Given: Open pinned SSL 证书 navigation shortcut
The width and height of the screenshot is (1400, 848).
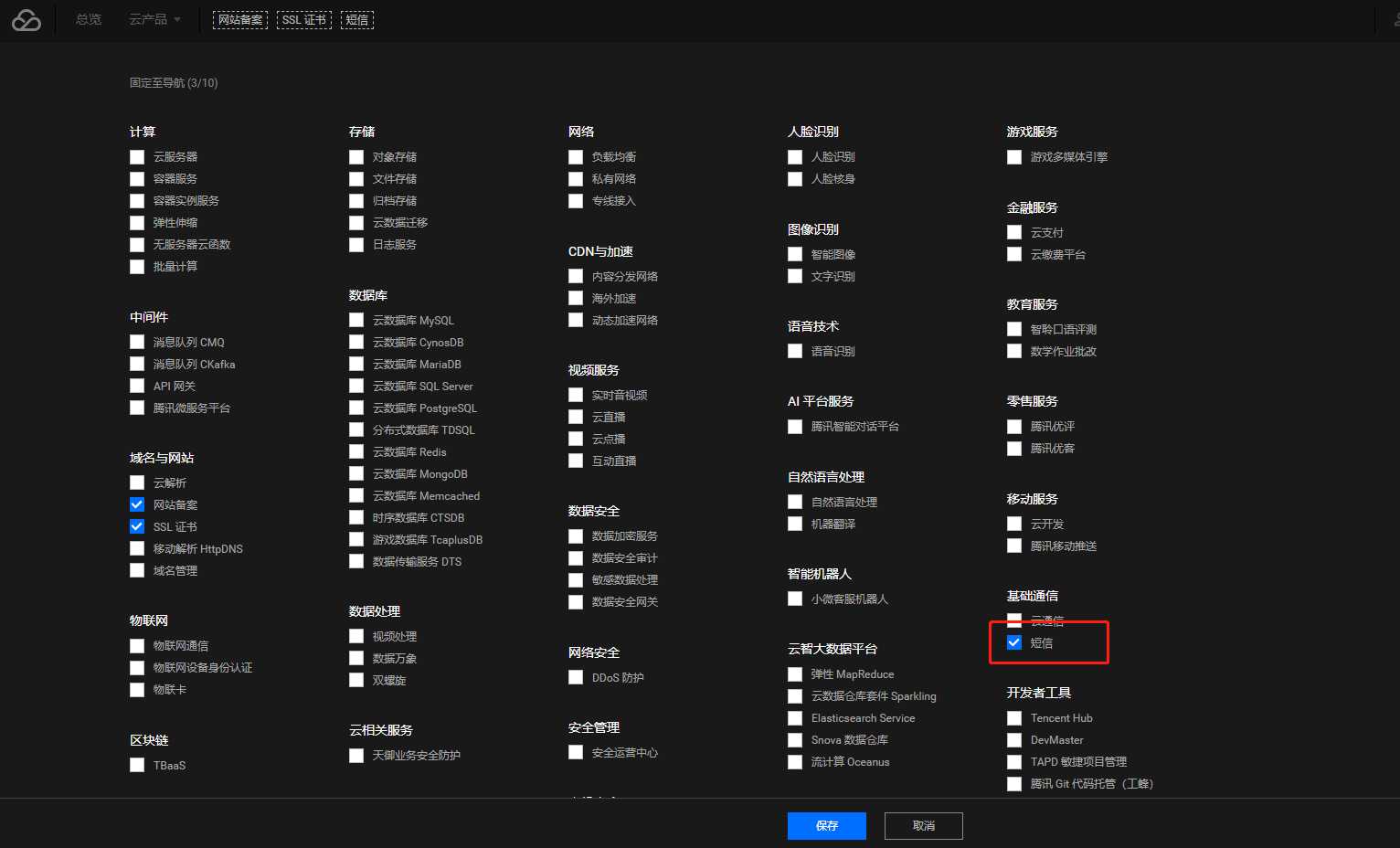Looking at the screenshot, I should [x=304, y=20].
